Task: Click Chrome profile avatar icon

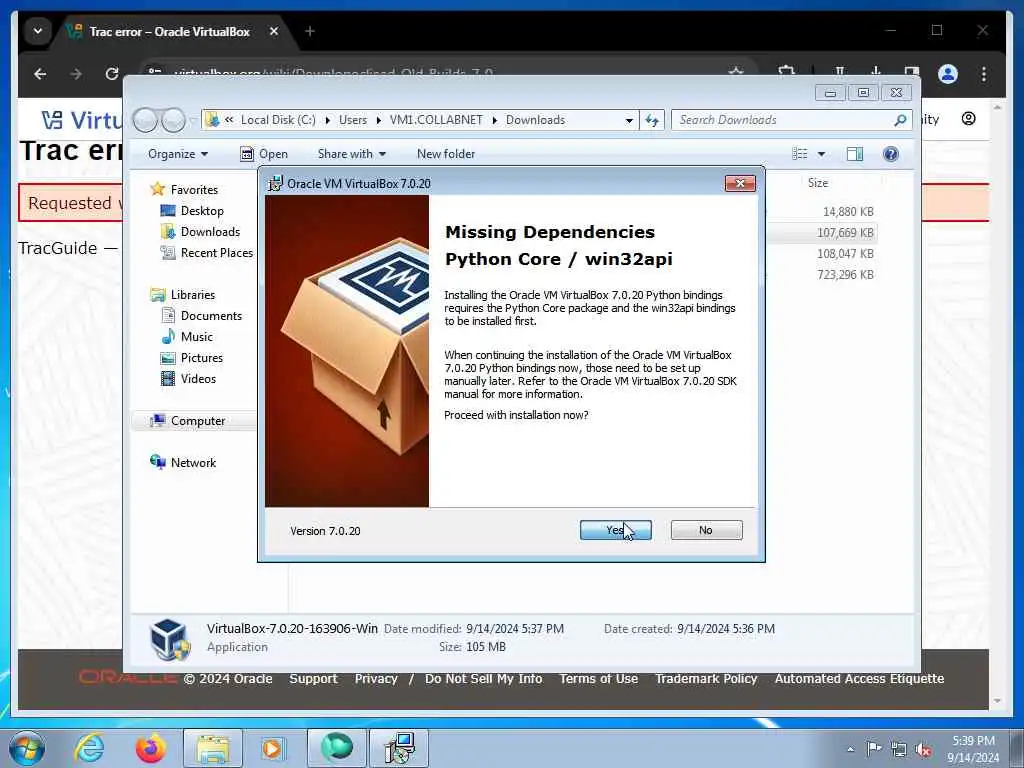Action: click(x=948, y=74)
